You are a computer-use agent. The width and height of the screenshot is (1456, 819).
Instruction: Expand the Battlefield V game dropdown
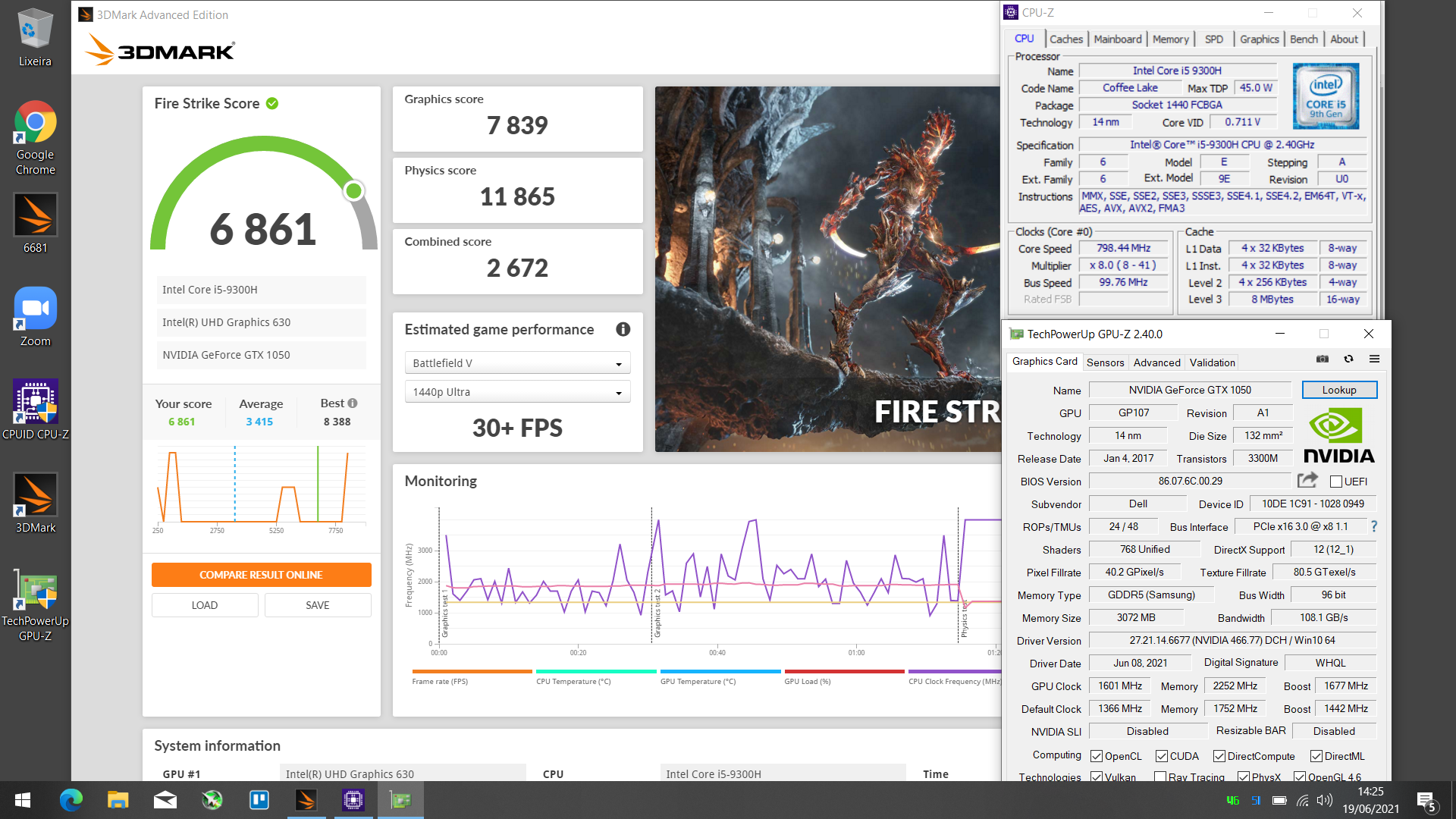(x=517, y=363)
